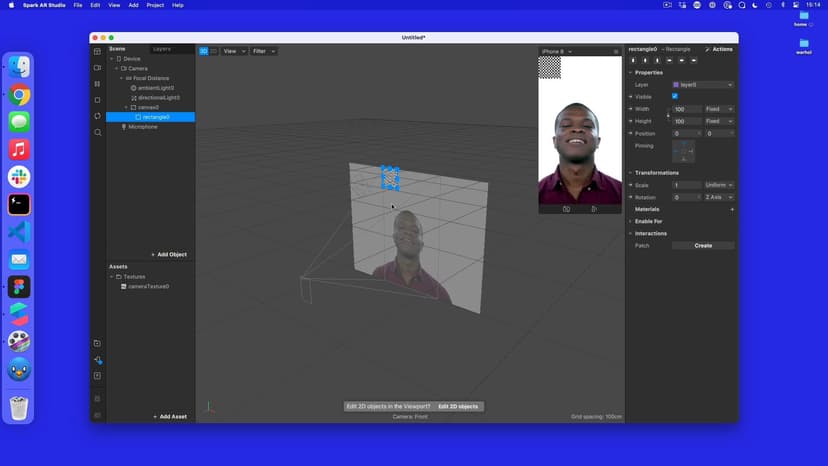Image resolution: width=828 pixels, height=466 pixels.
Task: Collapse the Interactions section
Action: click(631, 234)
